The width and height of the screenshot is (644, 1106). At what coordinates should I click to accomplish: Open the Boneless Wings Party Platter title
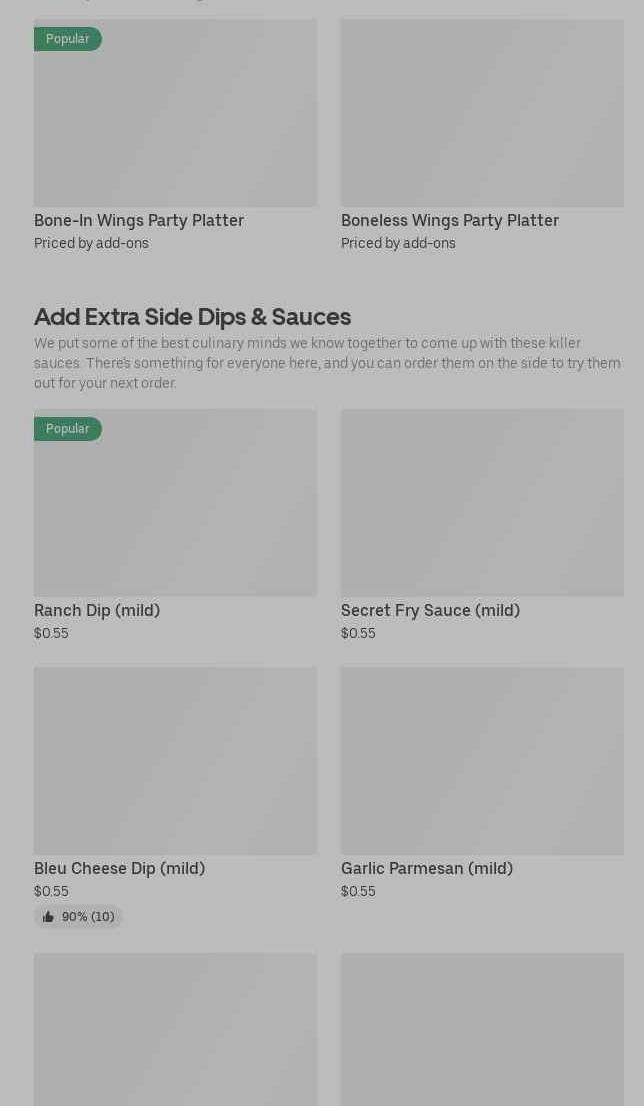tap(450, 220)
